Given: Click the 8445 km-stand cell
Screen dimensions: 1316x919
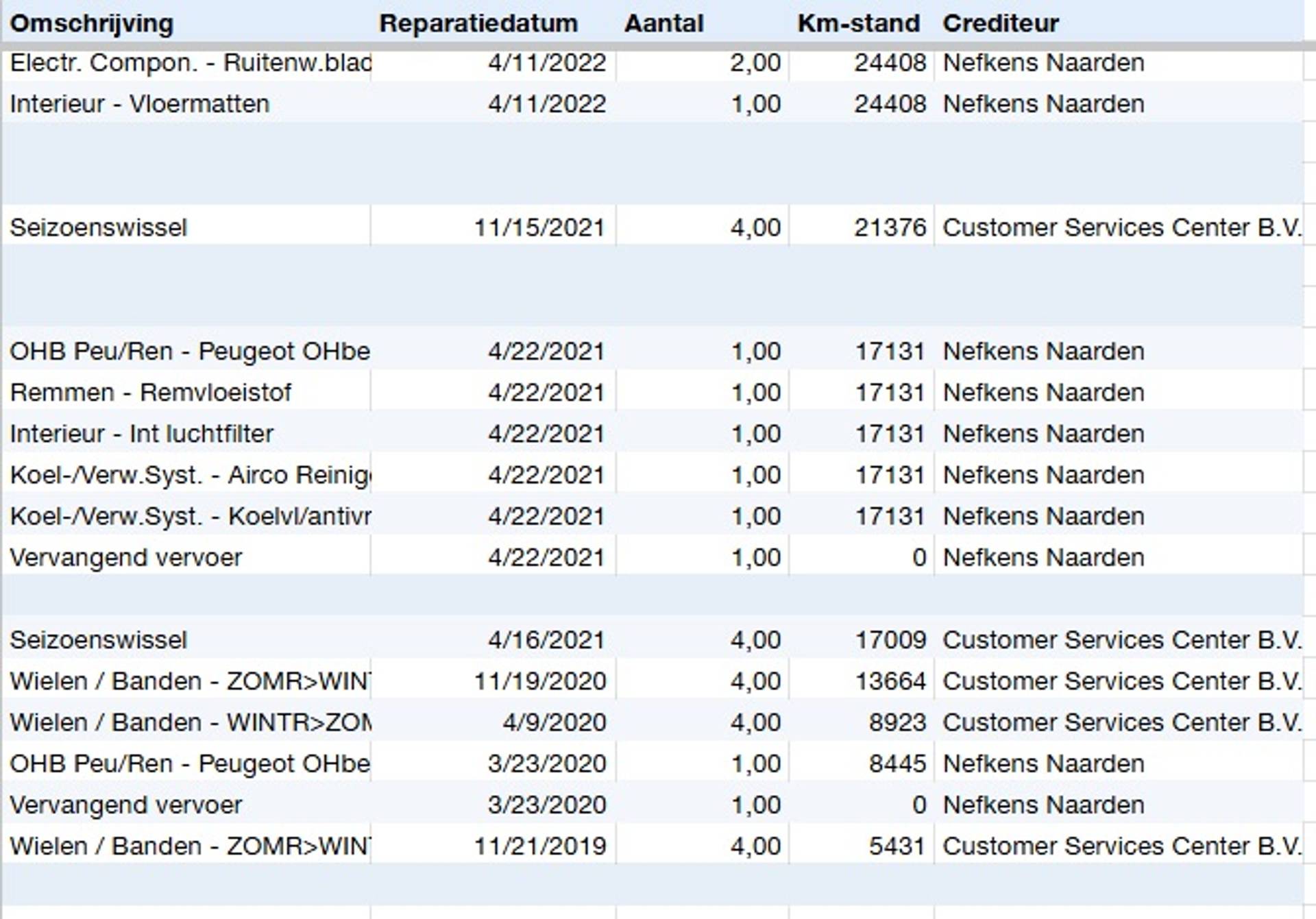Looking at the screenshot, I should (897, 763).
